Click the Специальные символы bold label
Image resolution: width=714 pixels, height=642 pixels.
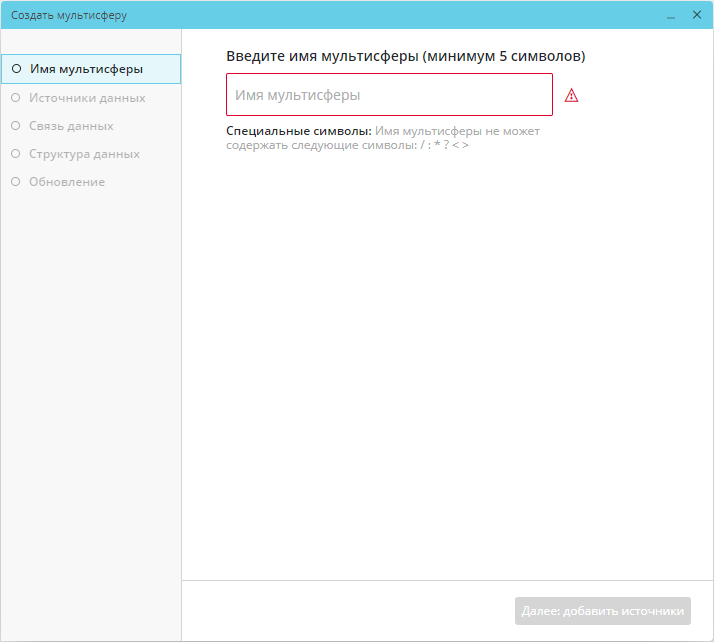click(298, 131)
